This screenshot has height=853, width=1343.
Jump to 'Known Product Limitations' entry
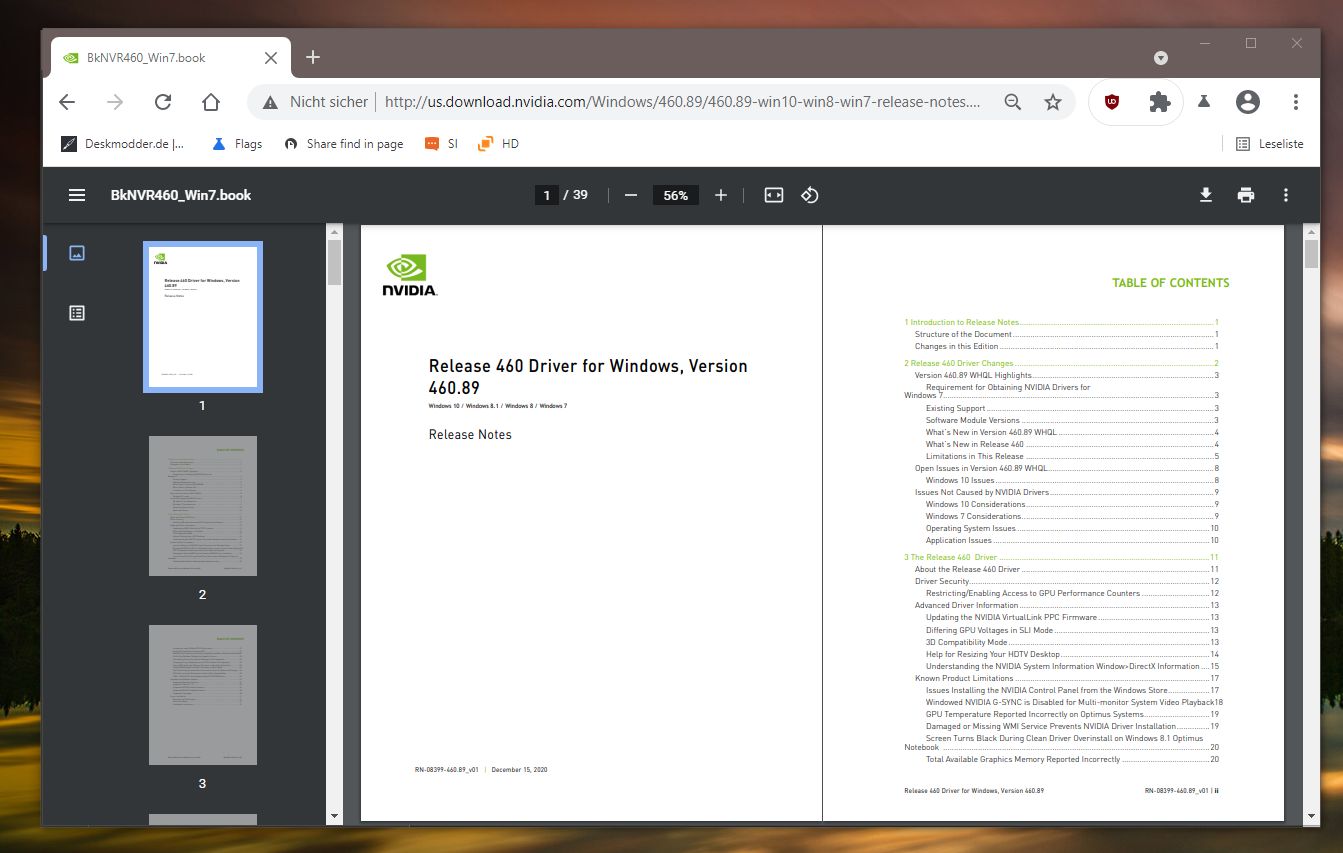[x=1066, y=678]
